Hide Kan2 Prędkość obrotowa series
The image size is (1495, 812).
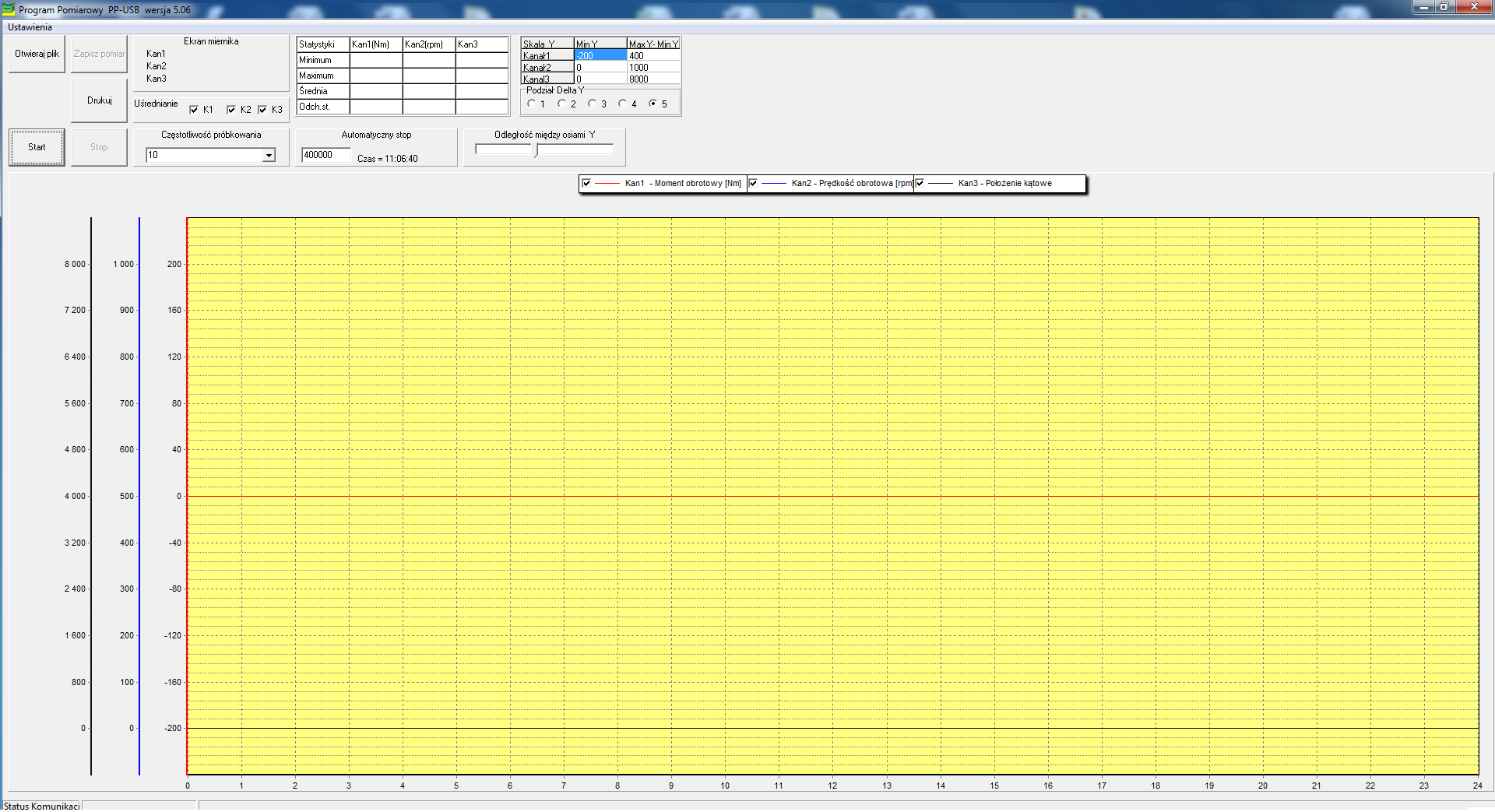[753, 184]
